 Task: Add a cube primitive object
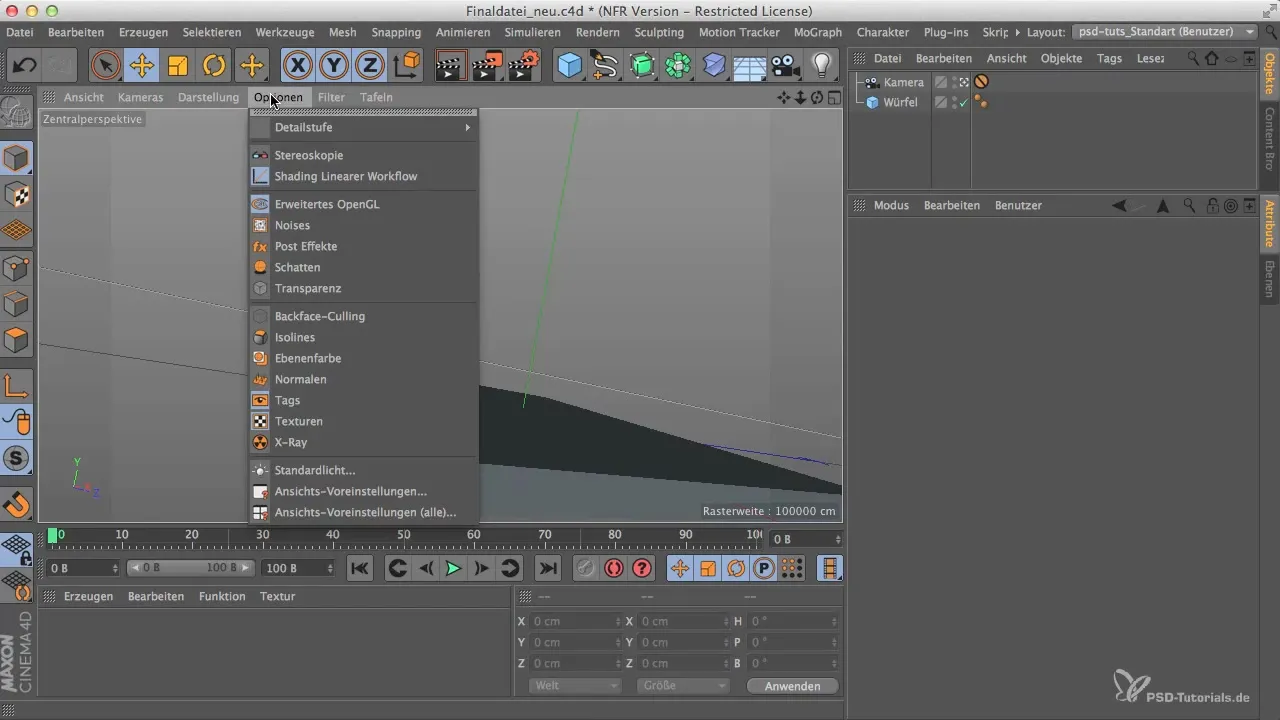pos(570,66)
